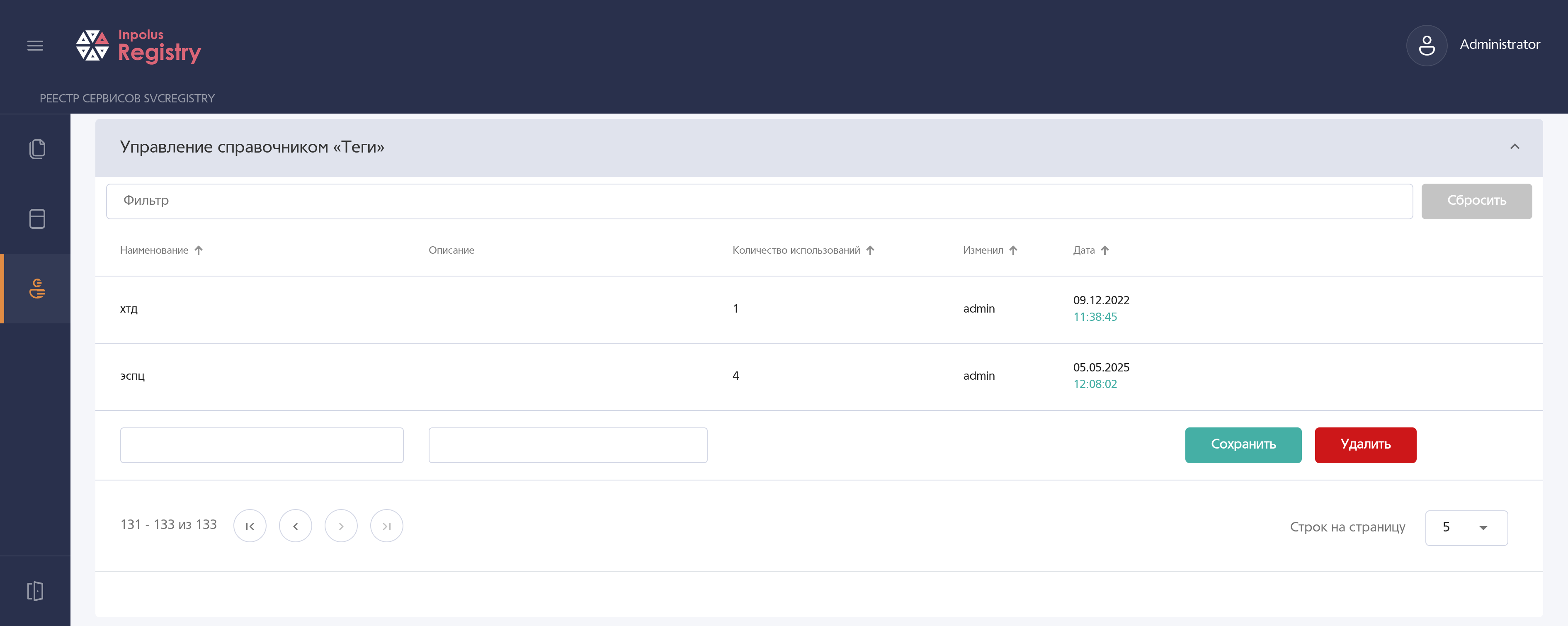Click the time 12:08:02
Image resolution: width=1568 pixels, height=626 pixels.
[1095, 383]
